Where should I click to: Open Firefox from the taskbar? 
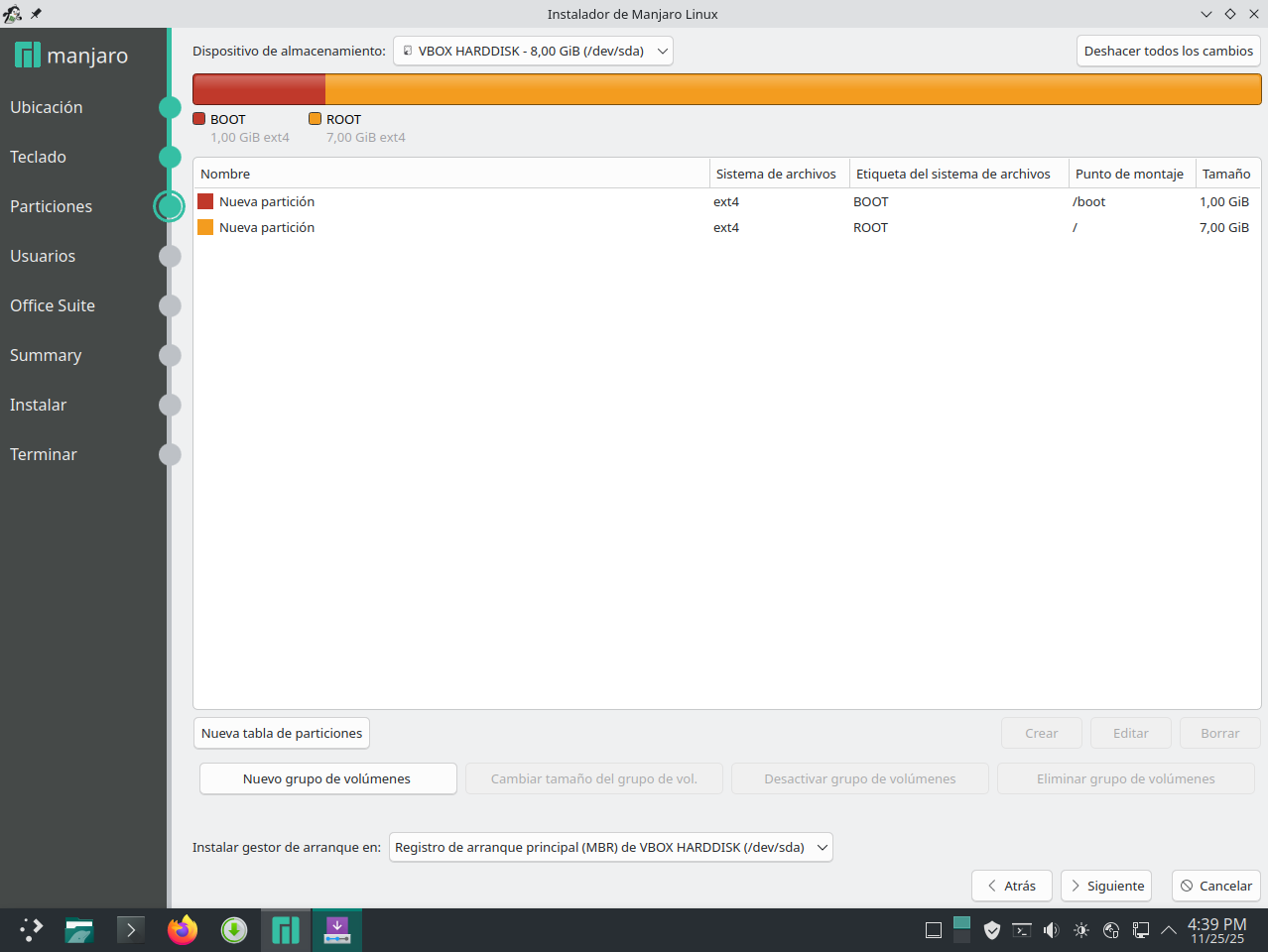coord(182,930)
